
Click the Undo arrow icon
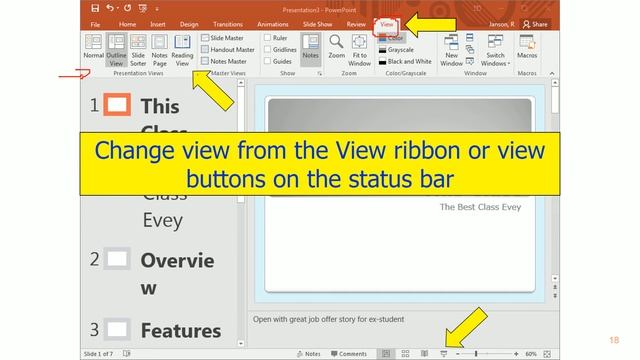click(x=109, y=8)
